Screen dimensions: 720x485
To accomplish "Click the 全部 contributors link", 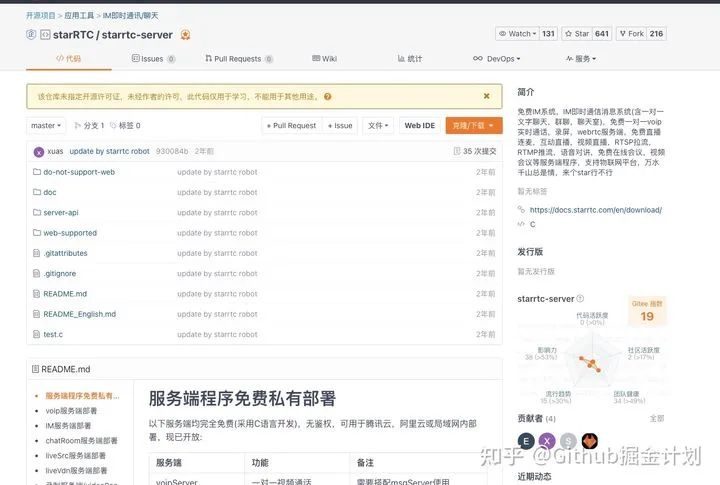I will click(657, 418).
